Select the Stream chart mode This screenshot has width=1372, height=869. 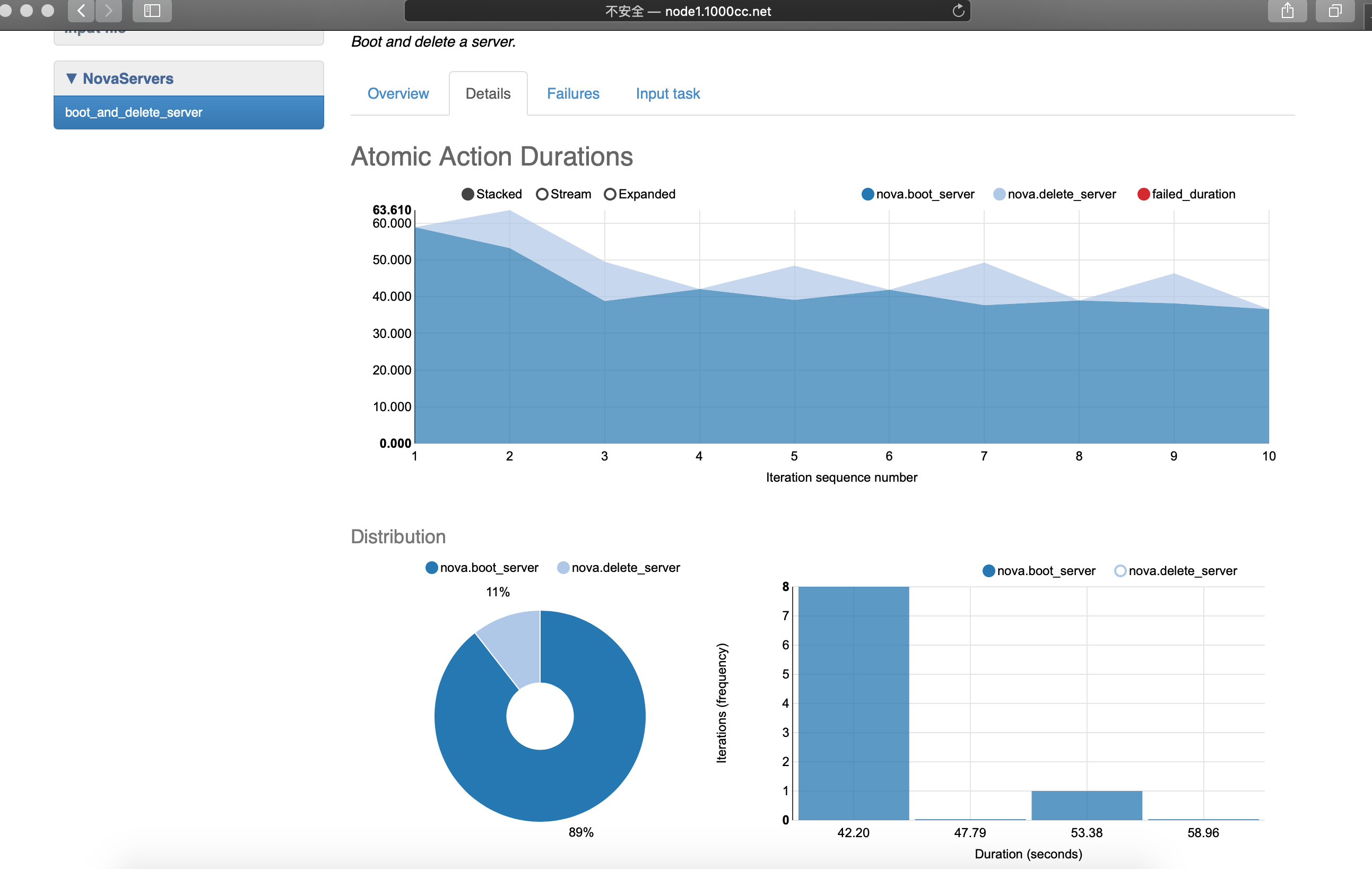coord(542,194)
